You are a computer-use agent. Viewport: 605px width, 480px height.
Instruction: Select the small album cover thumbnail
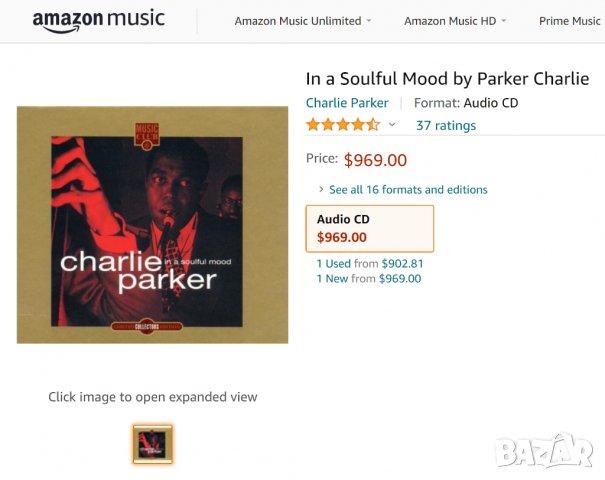pos(153,444)
